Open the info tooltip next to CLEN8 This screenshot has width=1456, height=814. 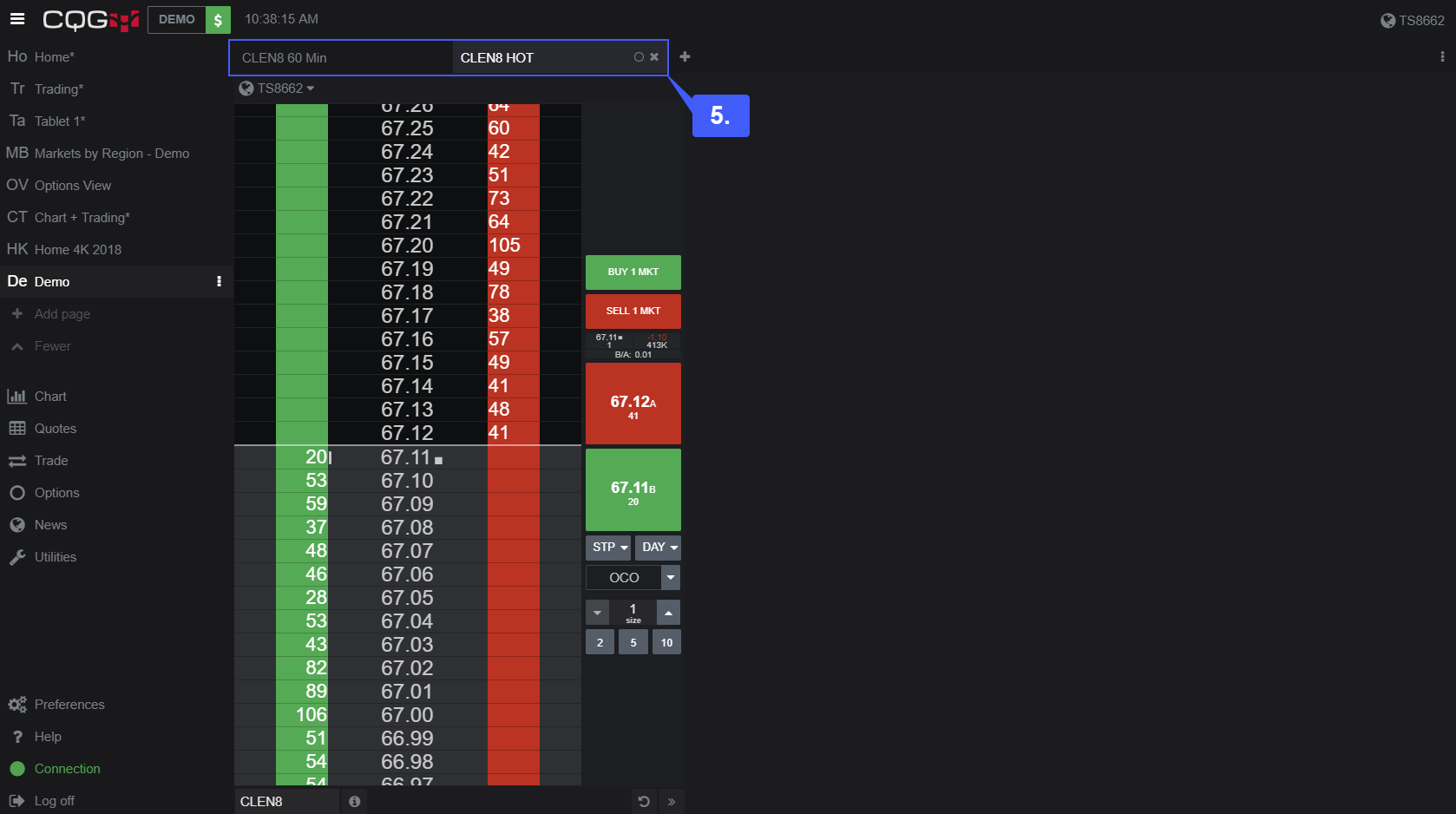tap(354, 801)
